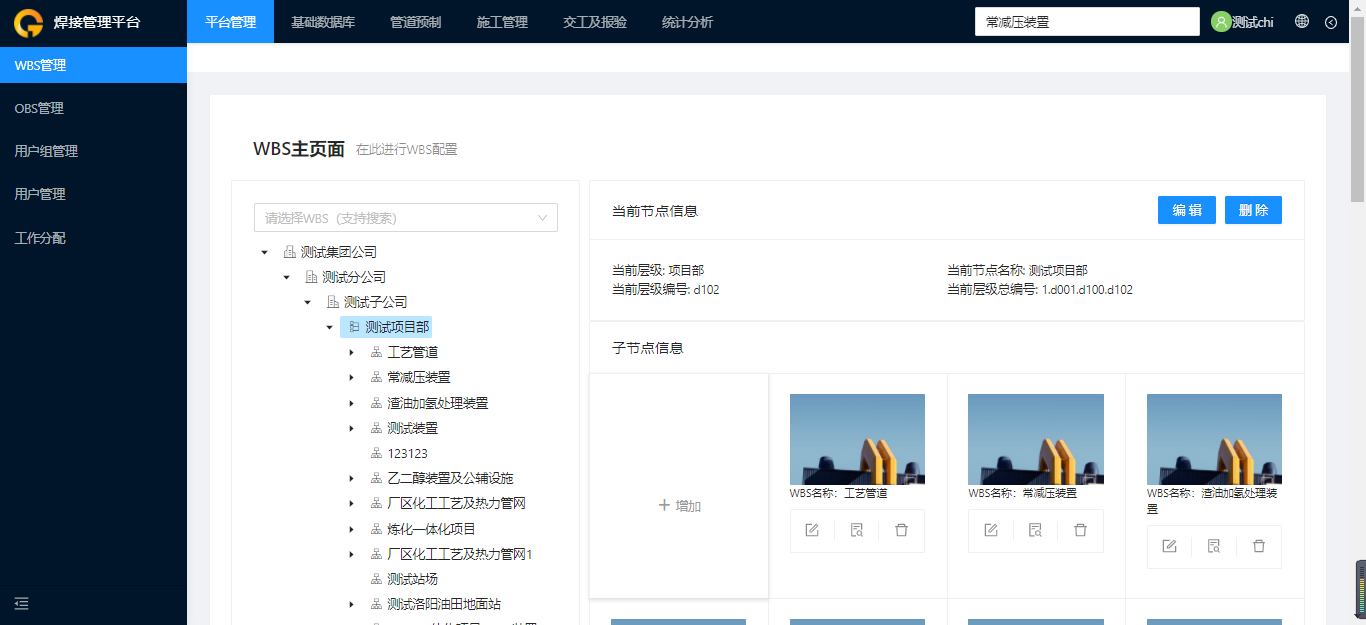Image resolution: width=1366 pixels, height=625 pixels.
Task: Expand the 工艺管道 tree node
Action: (351, 352)
